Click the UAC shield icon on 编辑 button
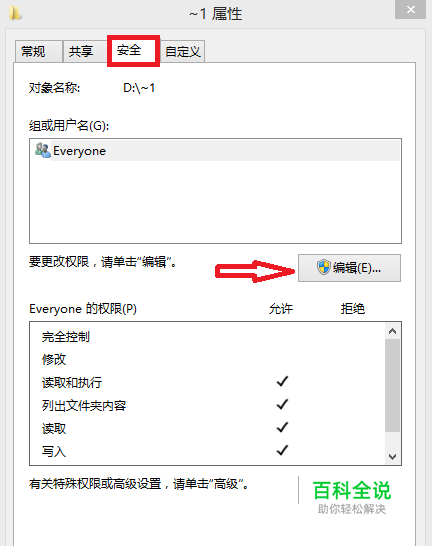 click(x=323, y=267)
